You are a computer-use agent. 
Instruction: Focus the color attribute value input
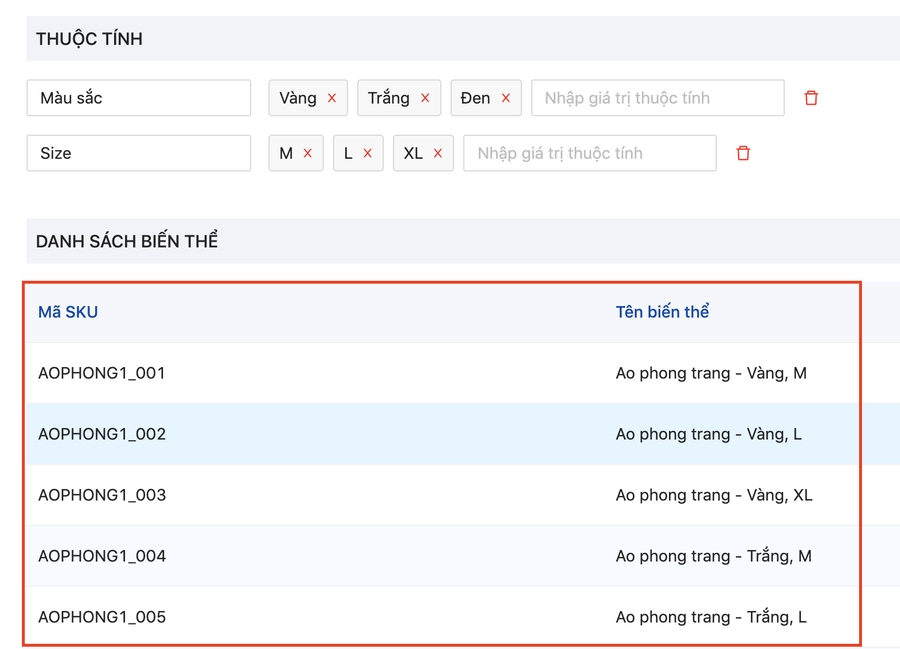click(657, 98)
